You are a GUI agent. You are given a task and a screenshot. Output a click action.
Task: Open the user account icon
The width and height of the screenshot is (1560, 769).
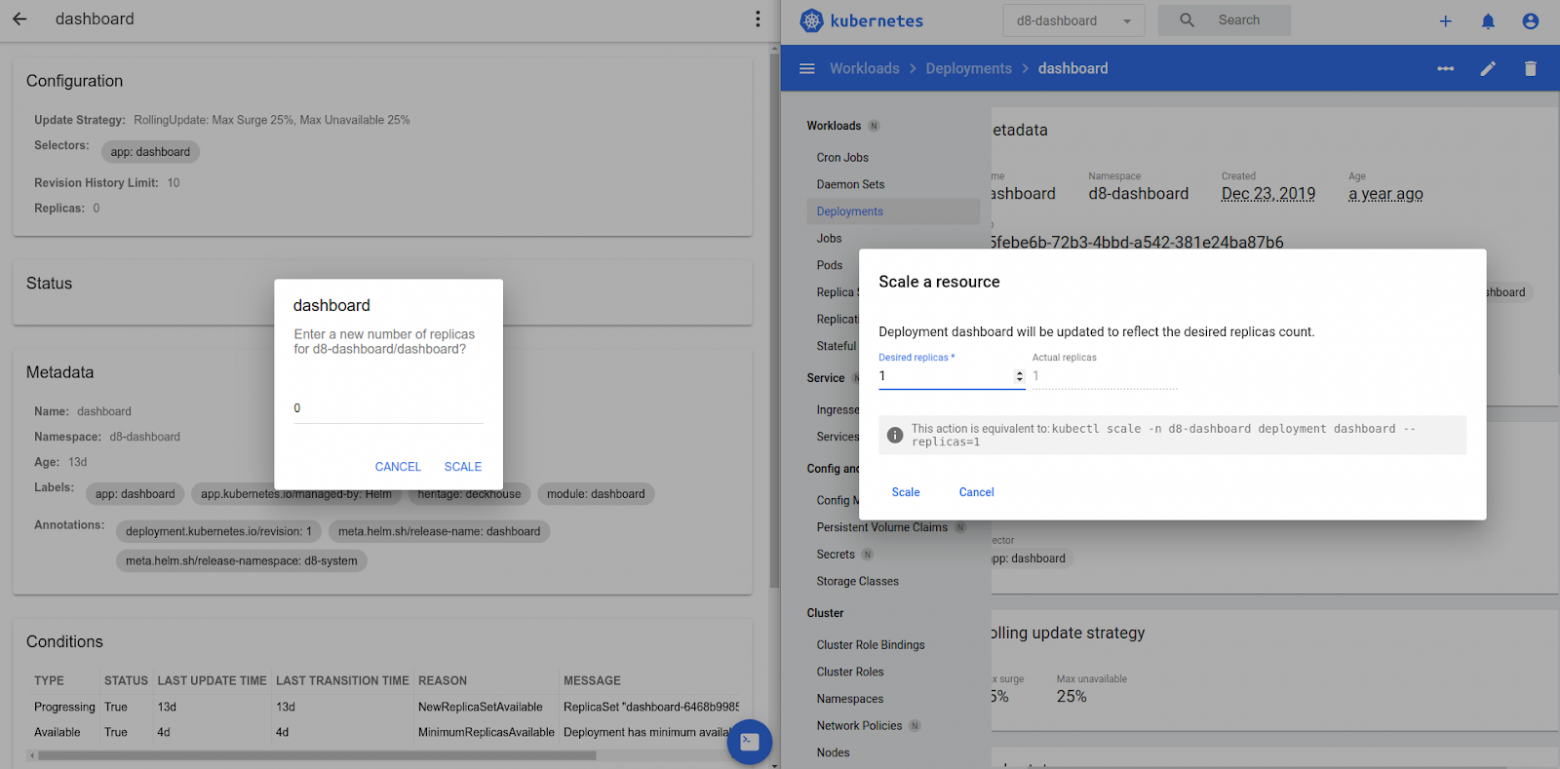(x=1530, y=21)
